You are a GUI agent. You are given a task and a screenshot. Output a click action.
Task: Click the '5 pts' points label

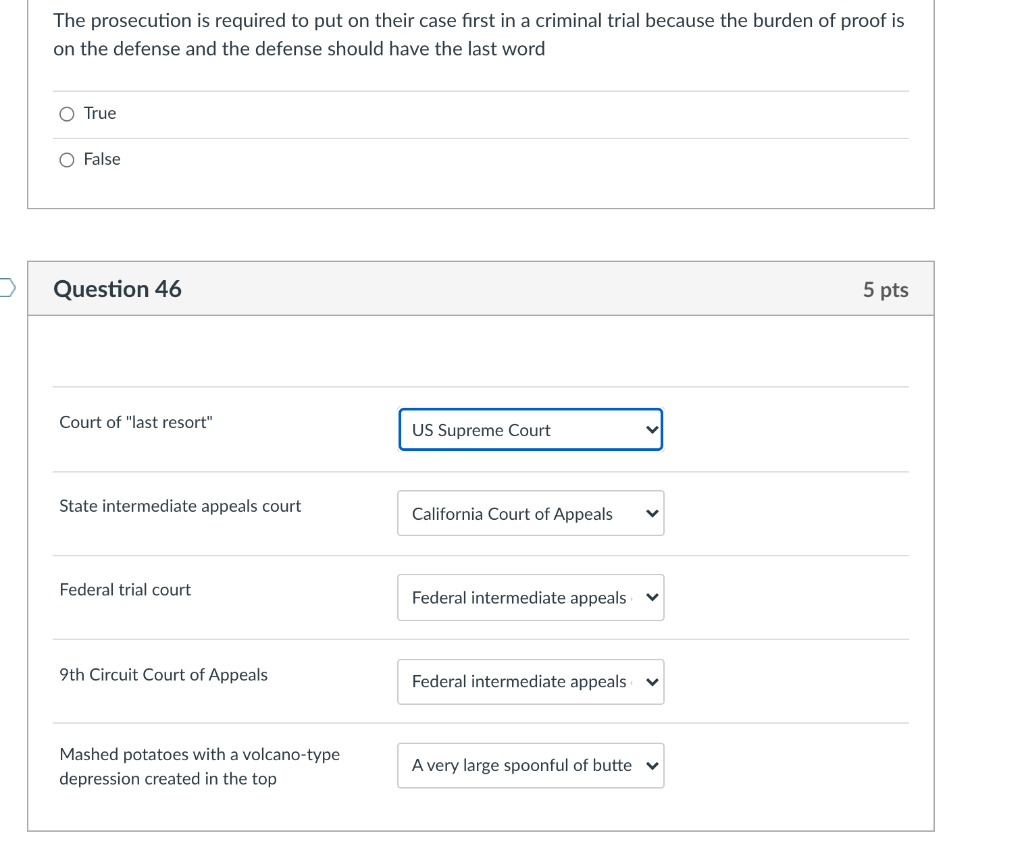coord(886,290)
